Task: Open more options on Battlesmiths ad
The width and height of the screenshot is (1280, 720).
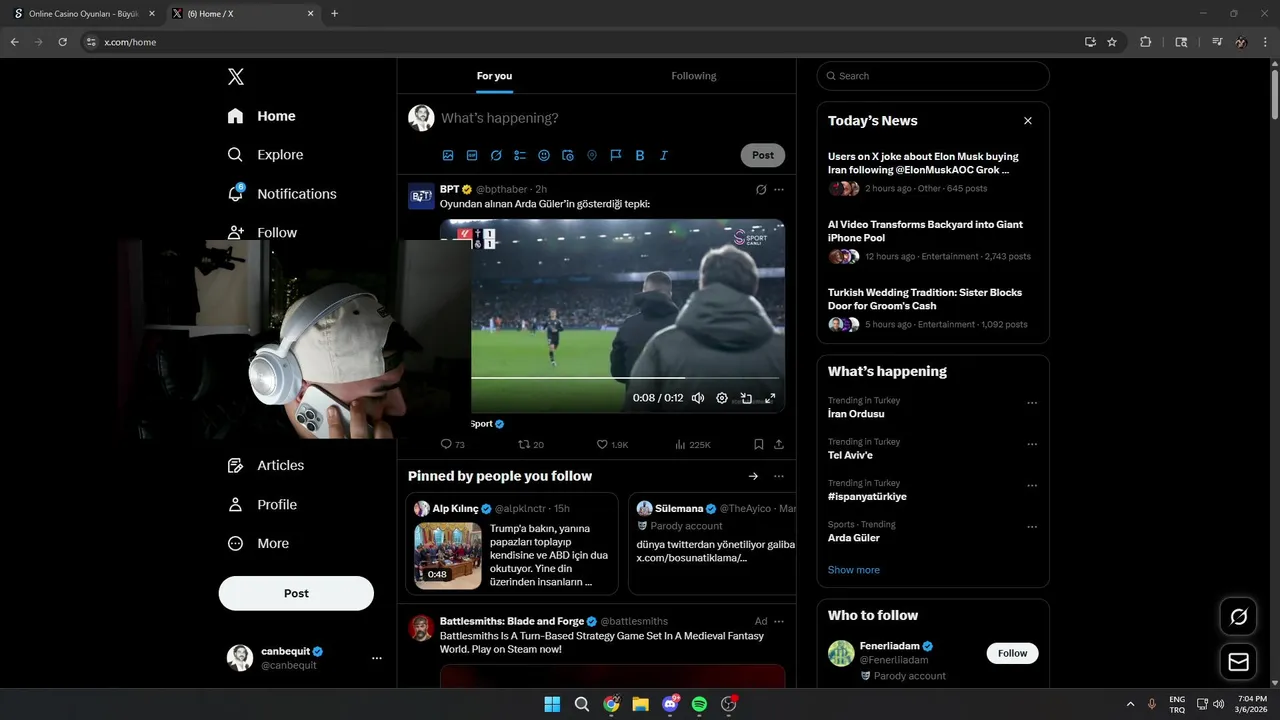Action: point(779,621)
